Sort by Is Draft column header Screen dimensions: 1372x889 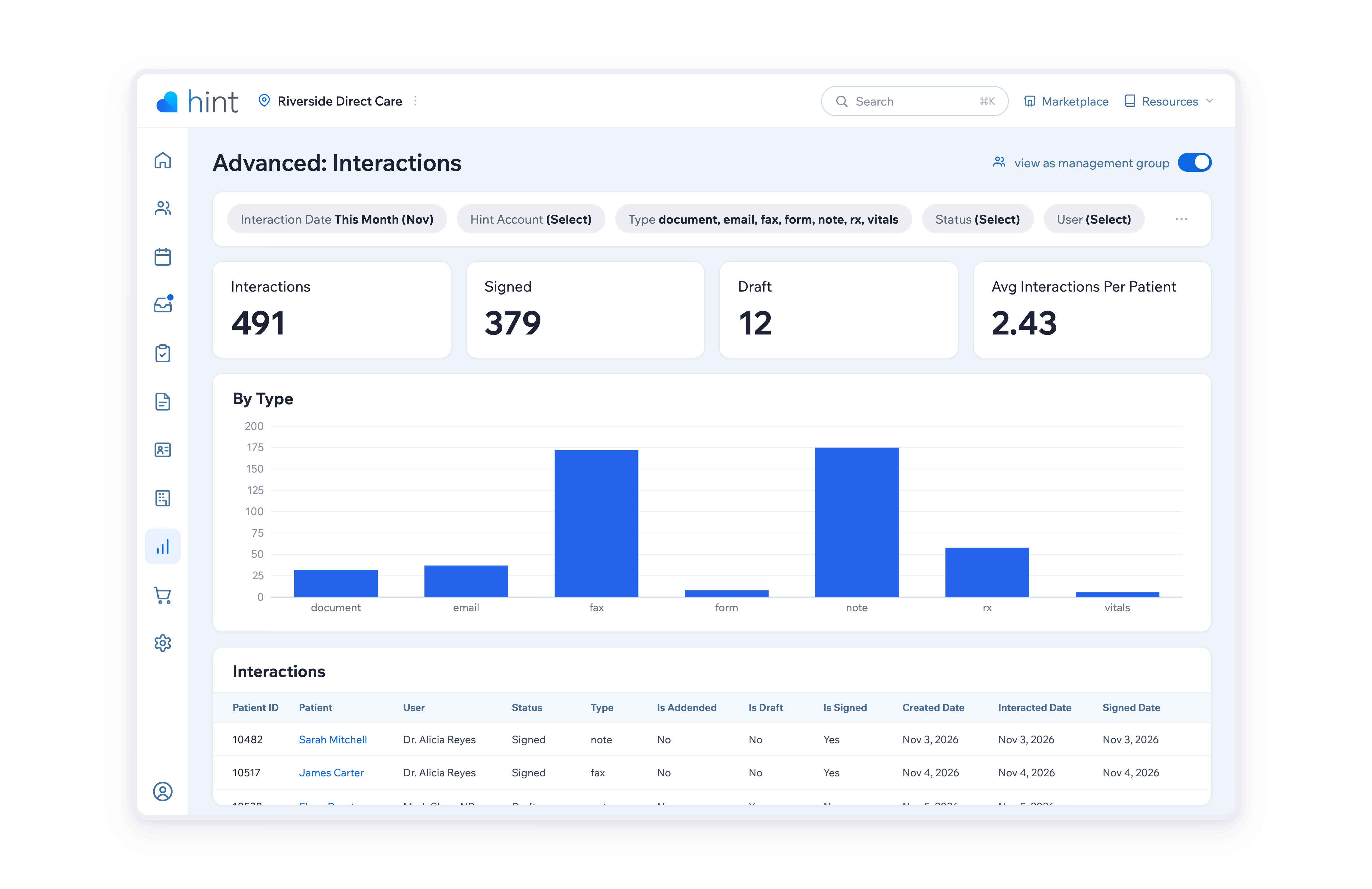[x=766, y=707]
